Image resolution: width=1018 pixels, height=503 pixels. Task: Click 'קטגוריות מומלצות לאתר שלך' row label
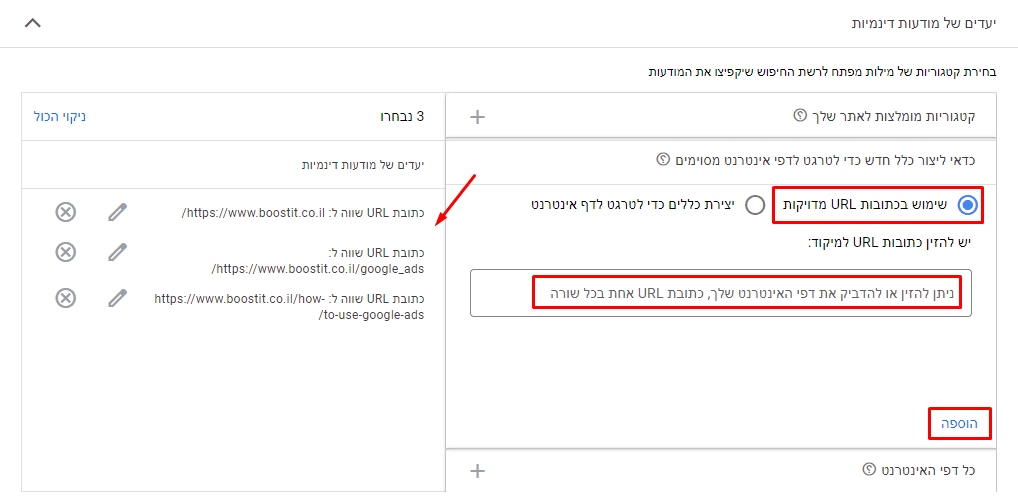[893, 117]
